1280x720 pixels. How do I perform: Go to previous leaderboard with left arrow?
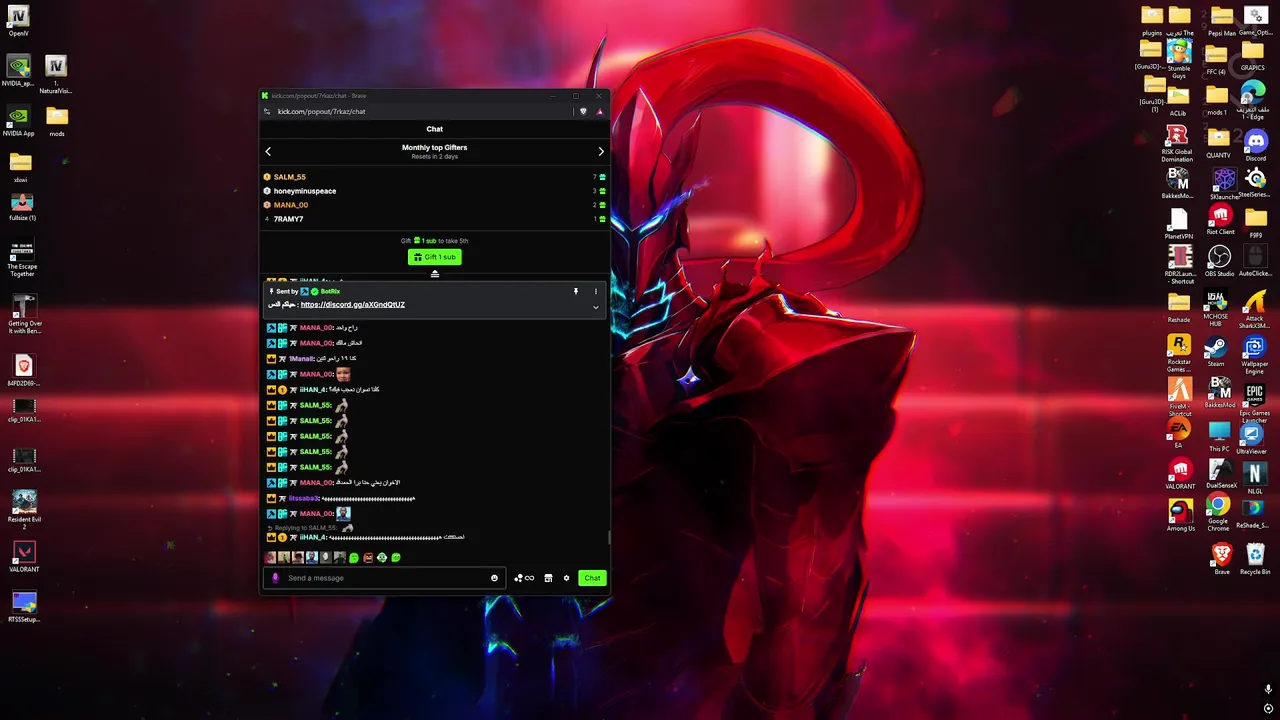268,151
